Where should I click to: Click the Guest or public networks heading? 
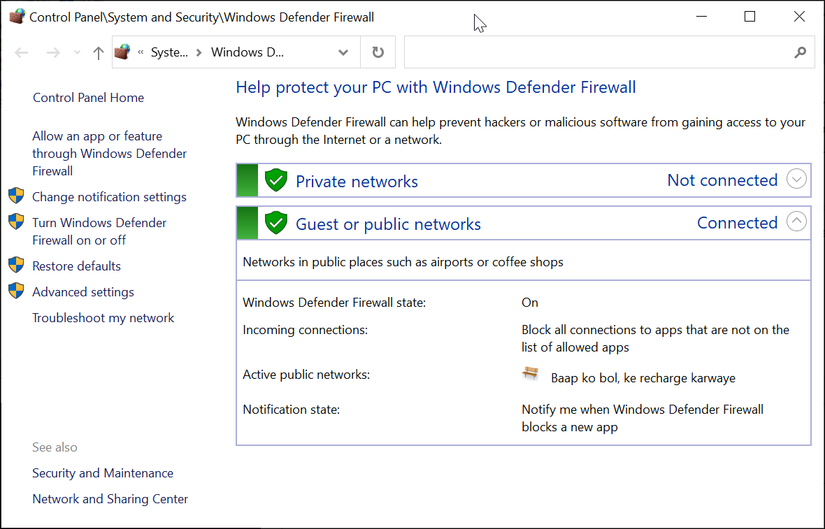click(388, 224)
